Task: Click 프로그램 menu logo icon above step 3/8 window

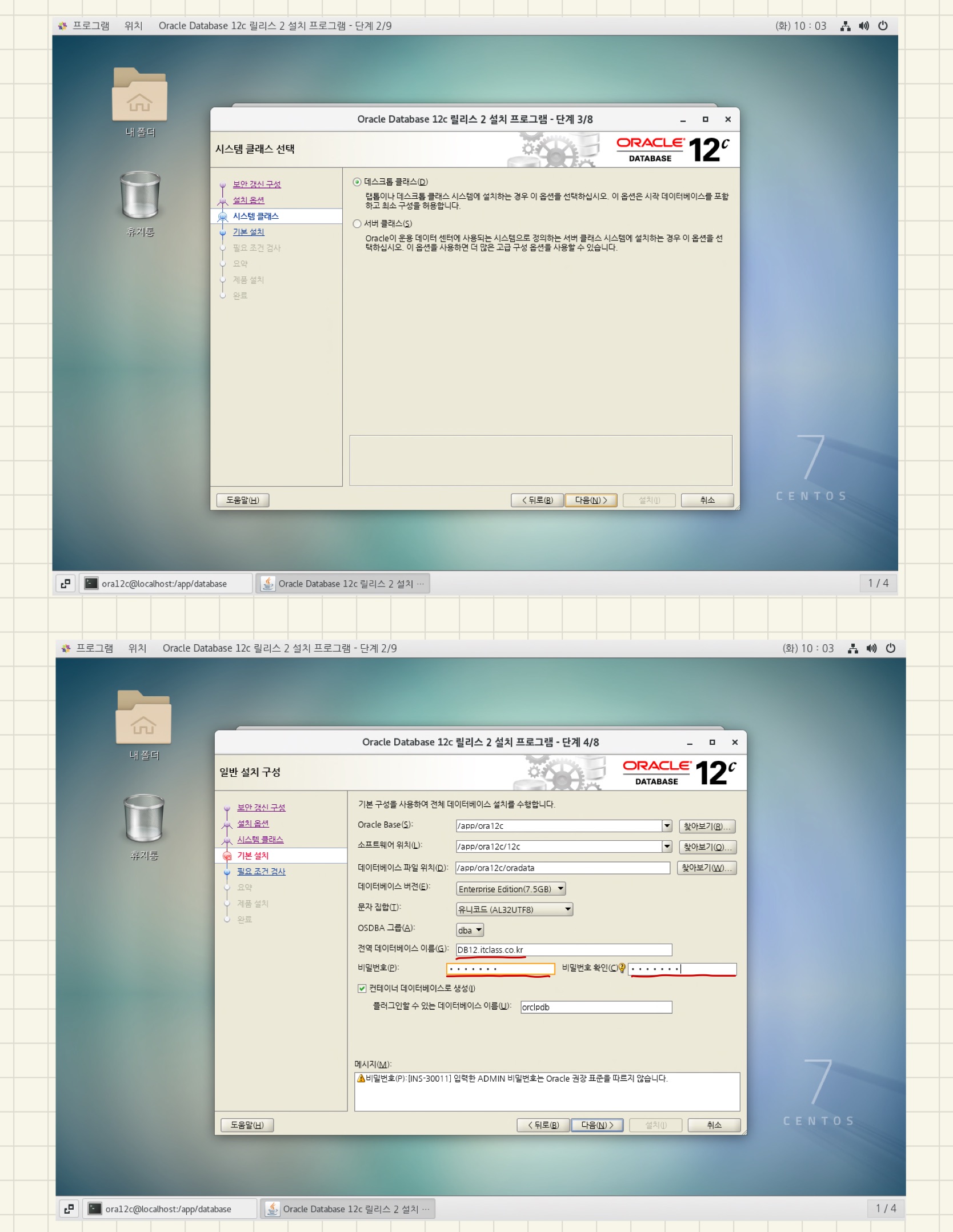Action: [63, 26]
